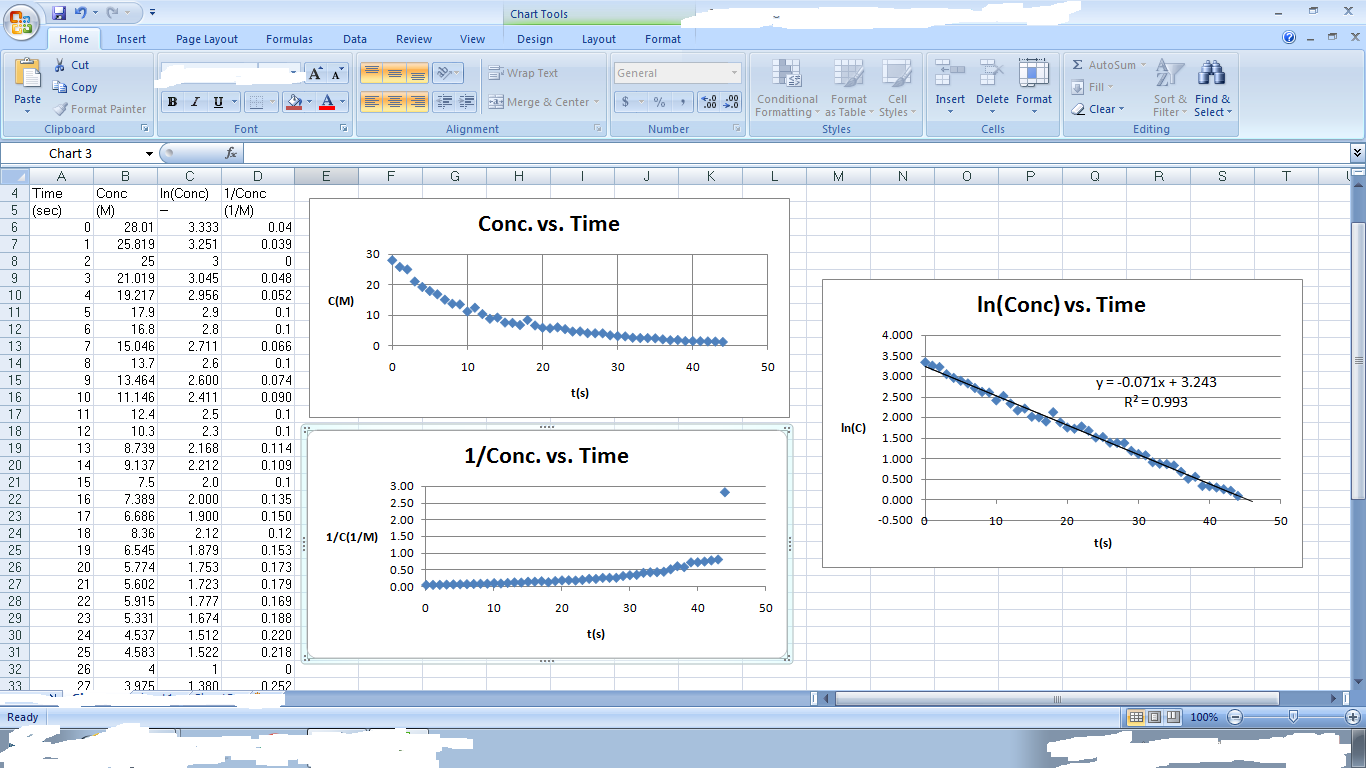Click the Merge & Center icon

(x=540, y=101)
